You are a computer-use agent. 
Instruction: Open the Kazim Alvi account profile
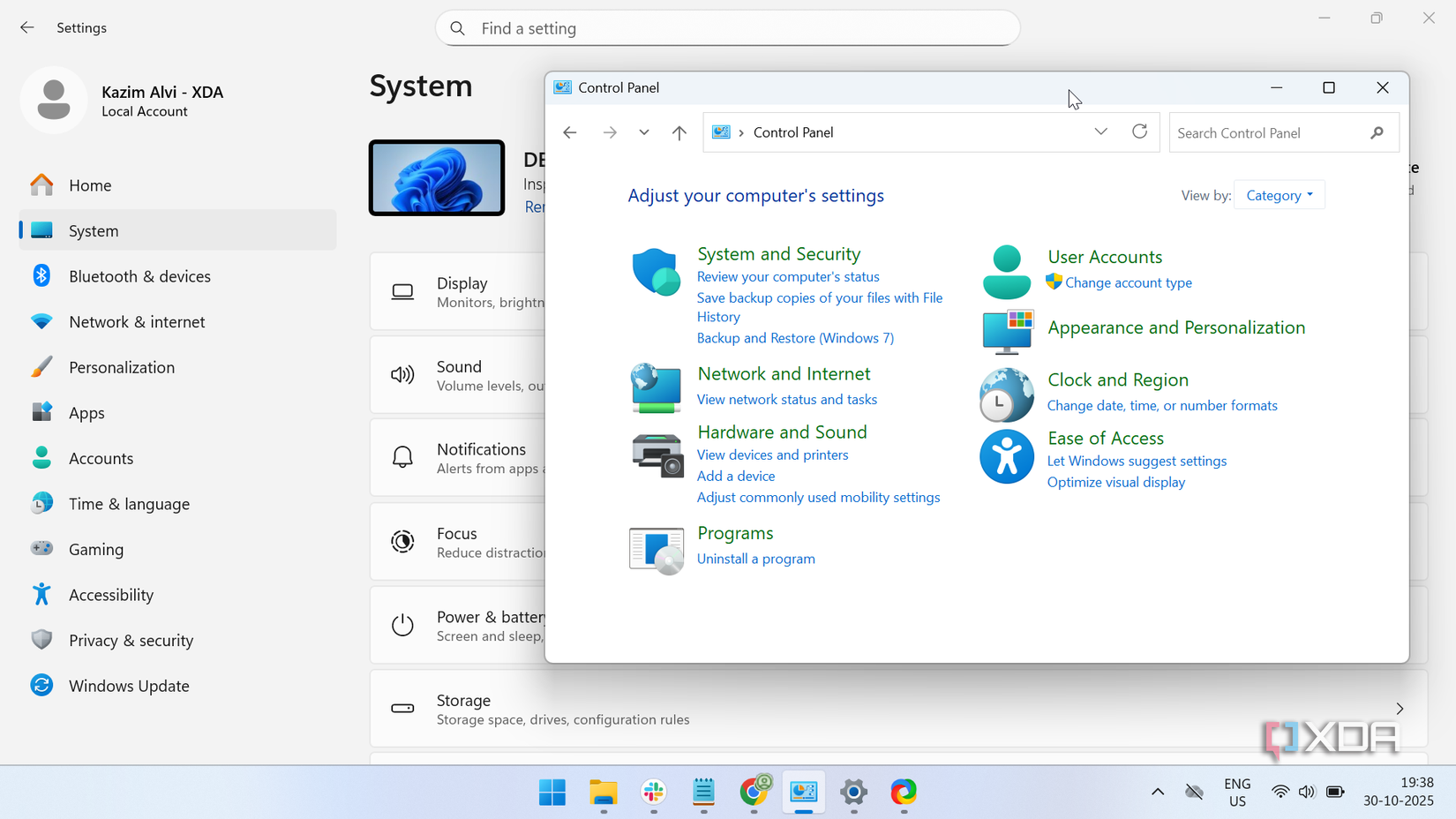tap(124, 101)
